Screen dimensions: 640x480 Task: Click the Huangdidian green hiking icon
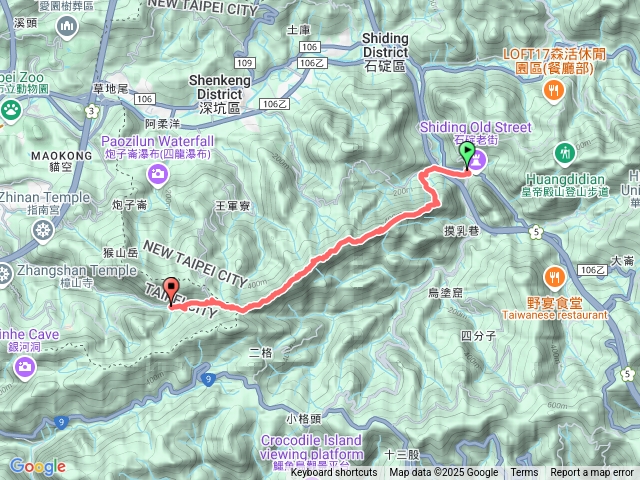coord(564,155)
